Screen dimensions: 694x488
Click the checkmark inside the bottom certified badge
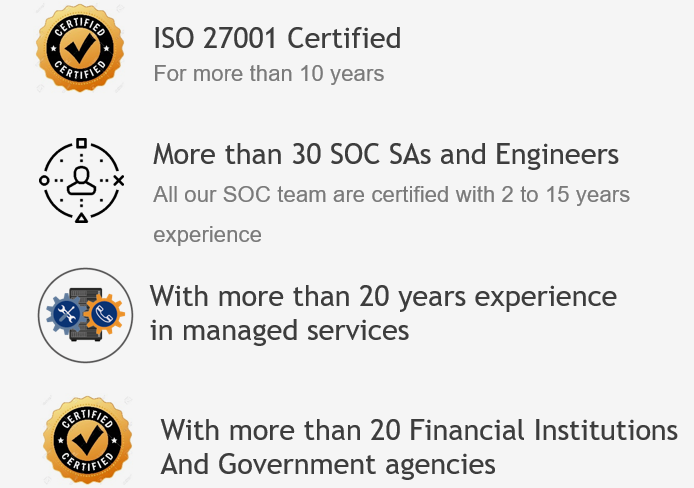[88, 440]
